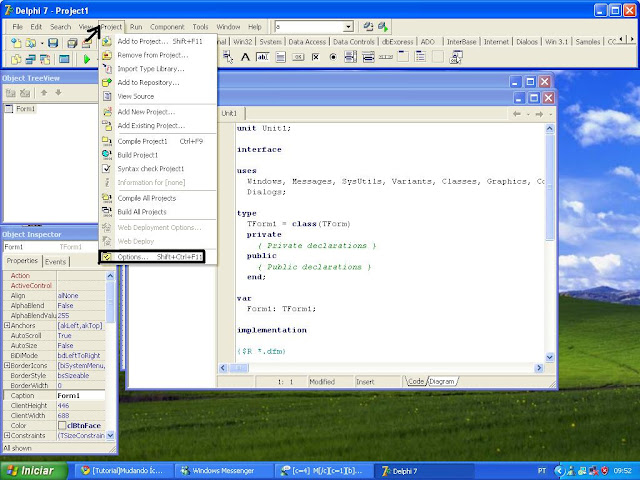Open the desktop layout combo box dropdown

click(x=348, y=27)
